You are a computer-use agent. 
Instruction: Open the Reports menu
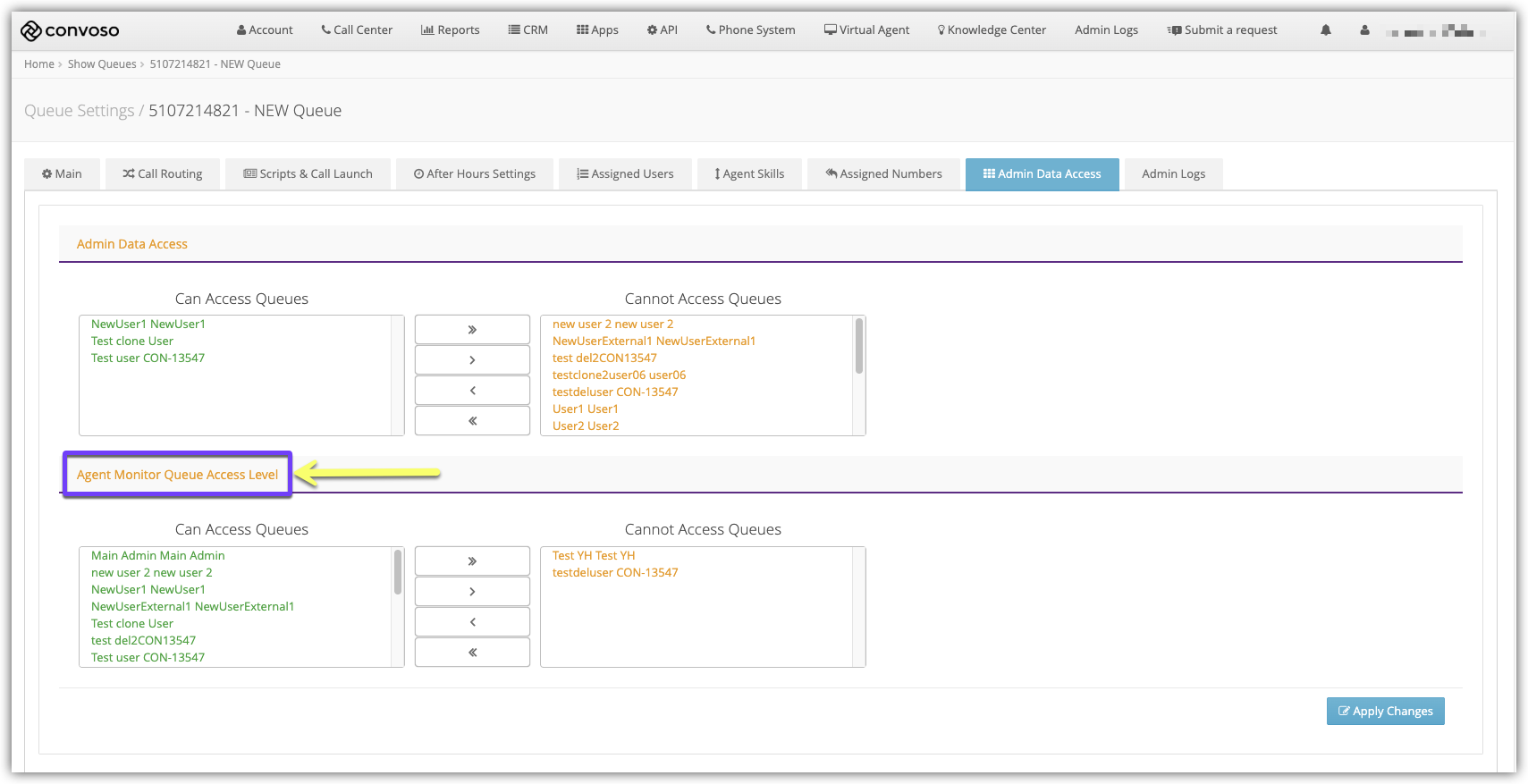(x=451, y=30)
